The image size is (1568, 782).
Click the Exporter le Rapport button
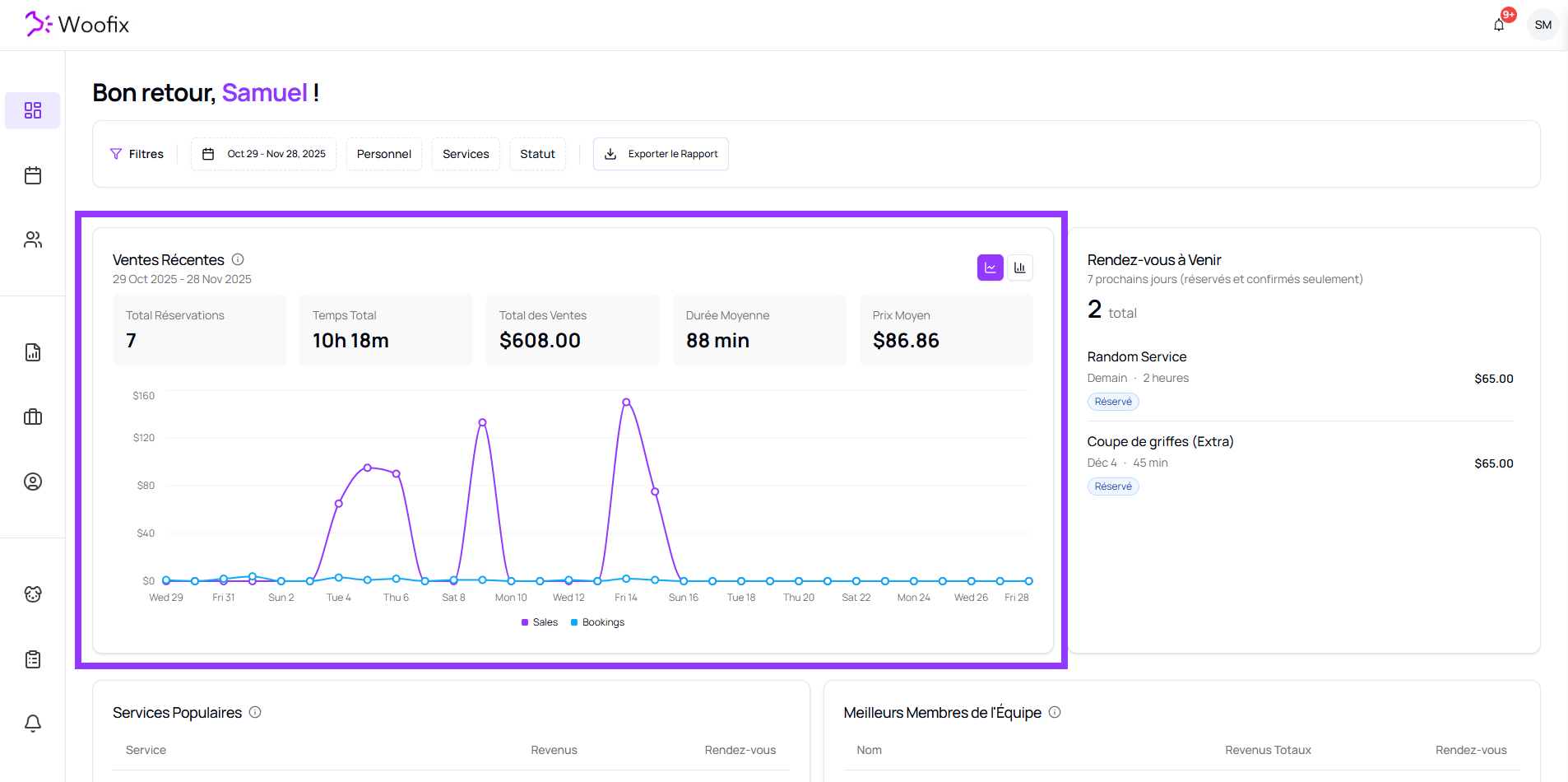(661, 154)
